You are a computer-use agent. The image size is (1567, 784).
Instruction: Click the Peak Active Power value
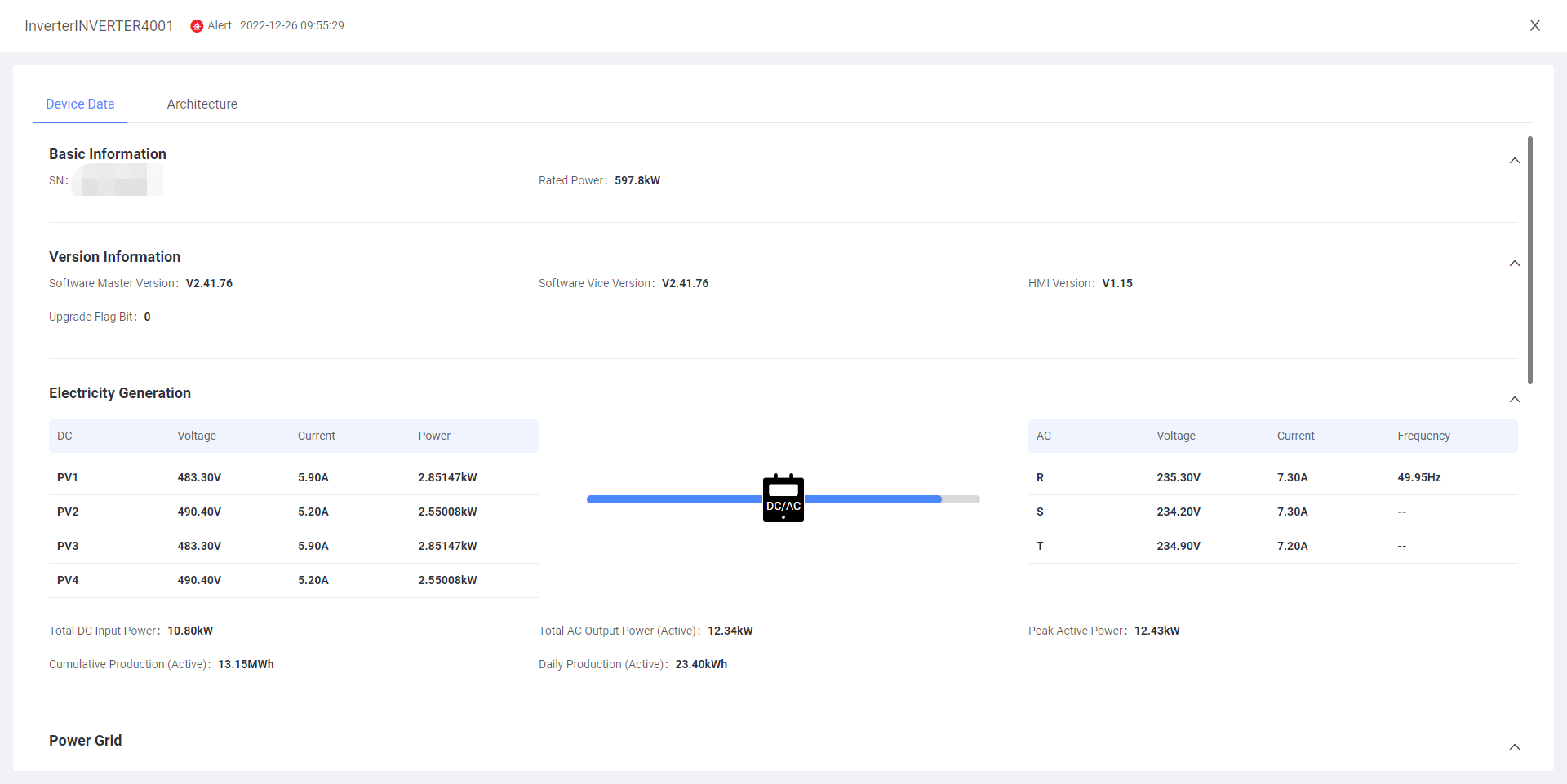[1156, 631]
